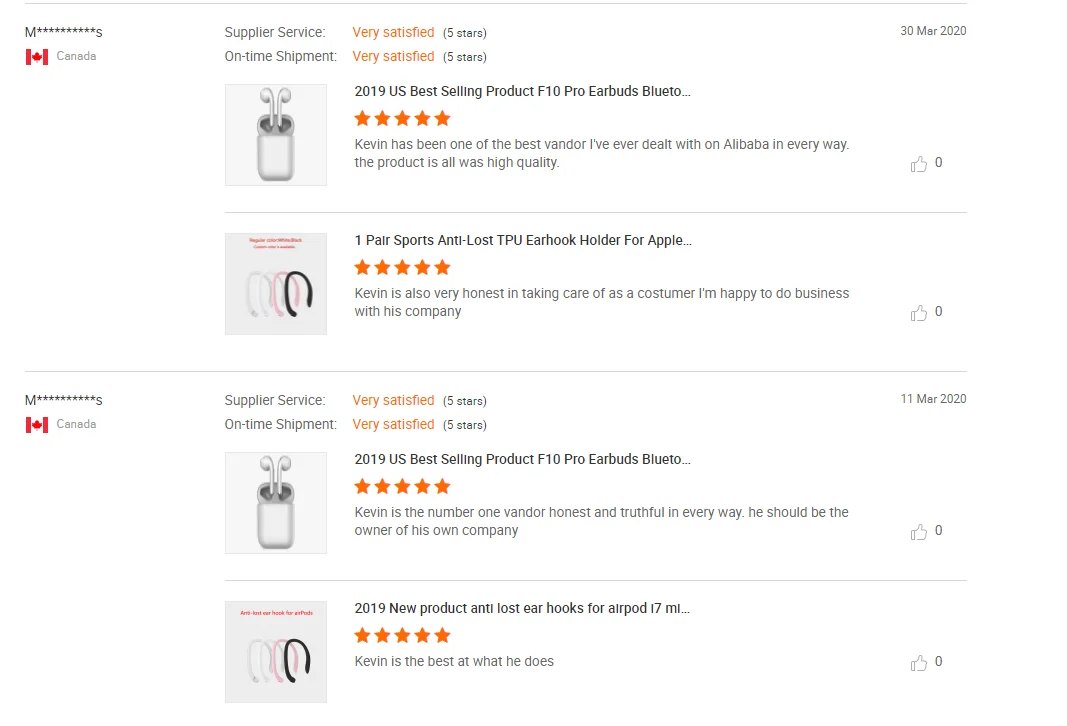Thumbs-up the "number one vandor honest" review
The height and width of the screenshot is (726, 1067).
point(919,532)
